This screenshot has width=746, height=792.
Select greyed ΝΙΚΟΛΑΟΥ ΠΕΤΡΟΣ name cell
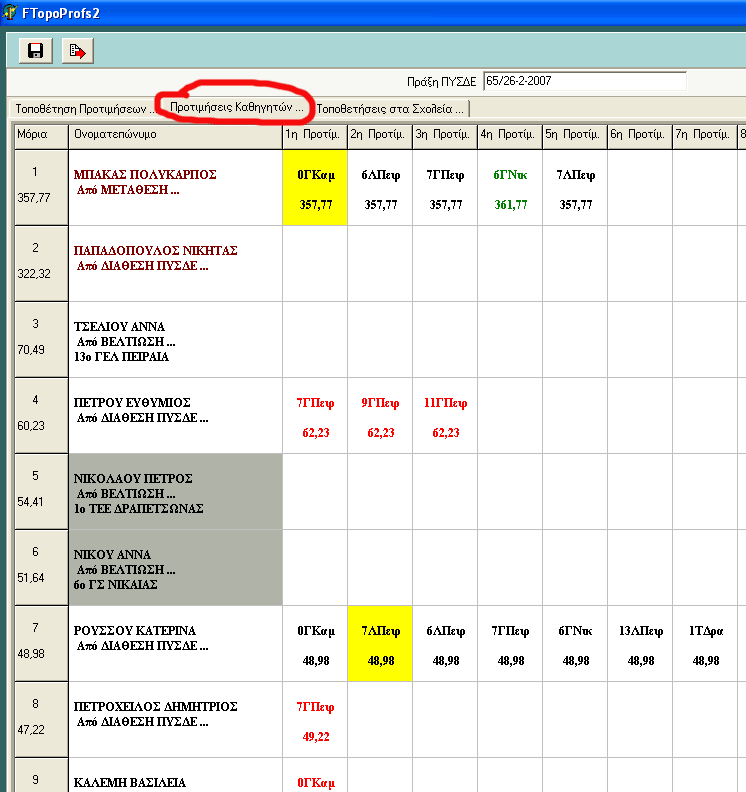coord(174,492)
